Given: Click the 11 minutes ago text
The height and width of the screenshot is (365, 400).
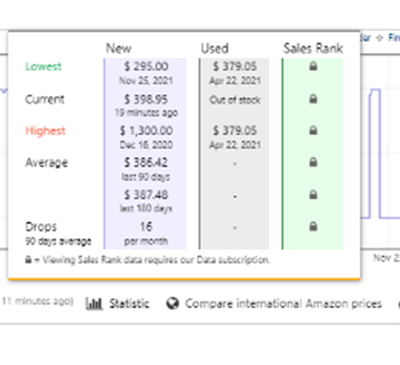Looking at the screenshot, I should coord(37,301).
